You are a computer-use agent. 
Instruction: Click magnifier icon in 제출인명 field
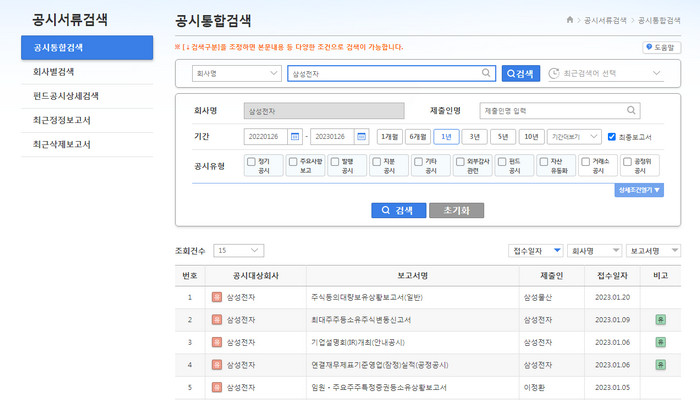(x=631, y=110)
